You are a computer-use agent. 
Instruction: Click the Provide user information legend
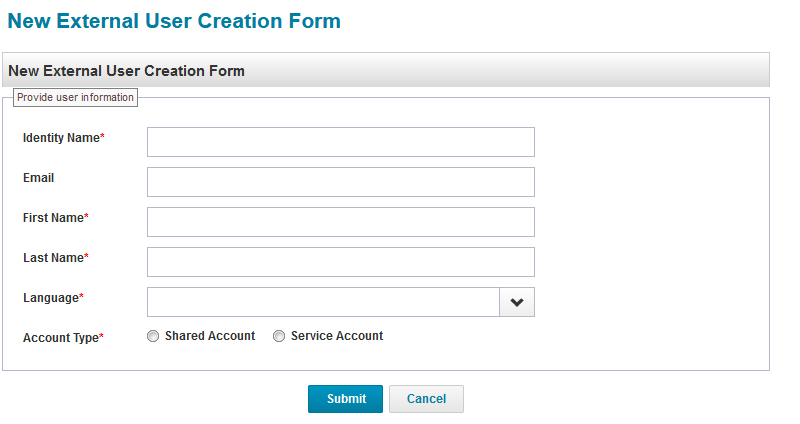(x=75, y=97)
